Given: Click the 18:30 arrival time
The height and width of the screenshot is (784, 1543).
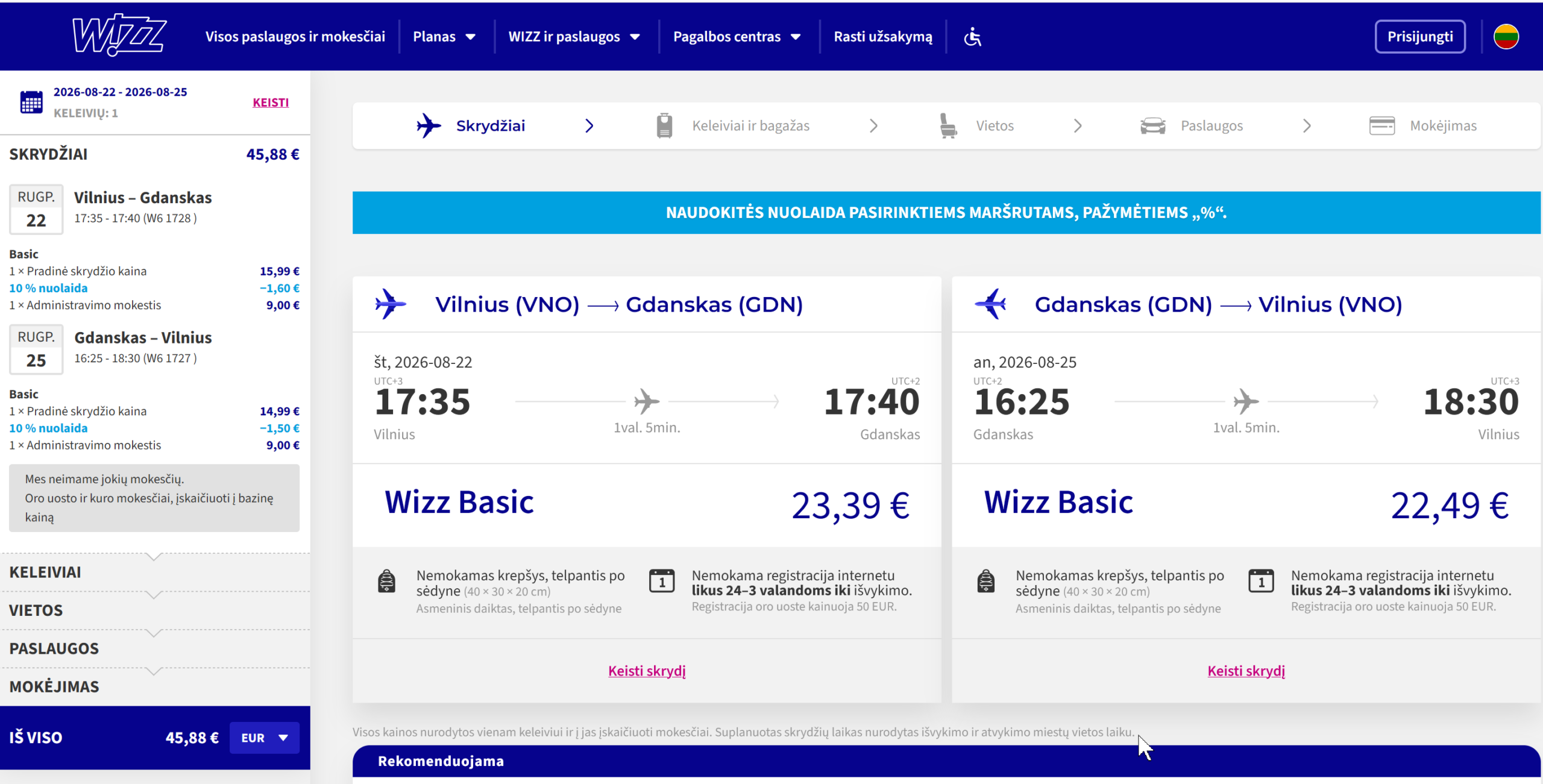Looking at the screenshot, I should [1471, 402].
